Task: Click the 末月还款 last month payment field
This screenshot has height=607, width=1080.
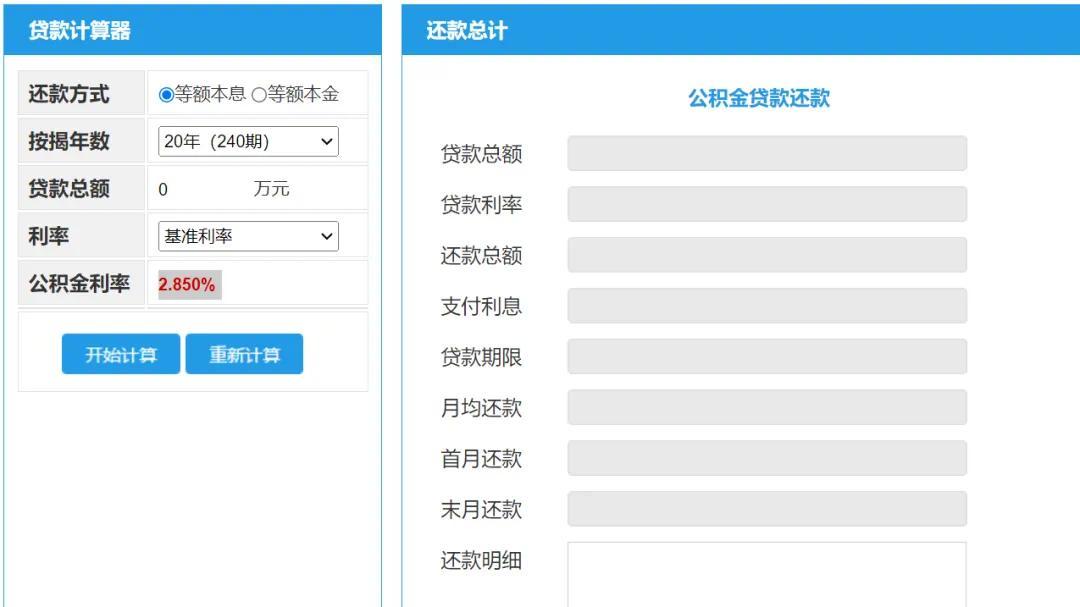Action: pos(766,509)
